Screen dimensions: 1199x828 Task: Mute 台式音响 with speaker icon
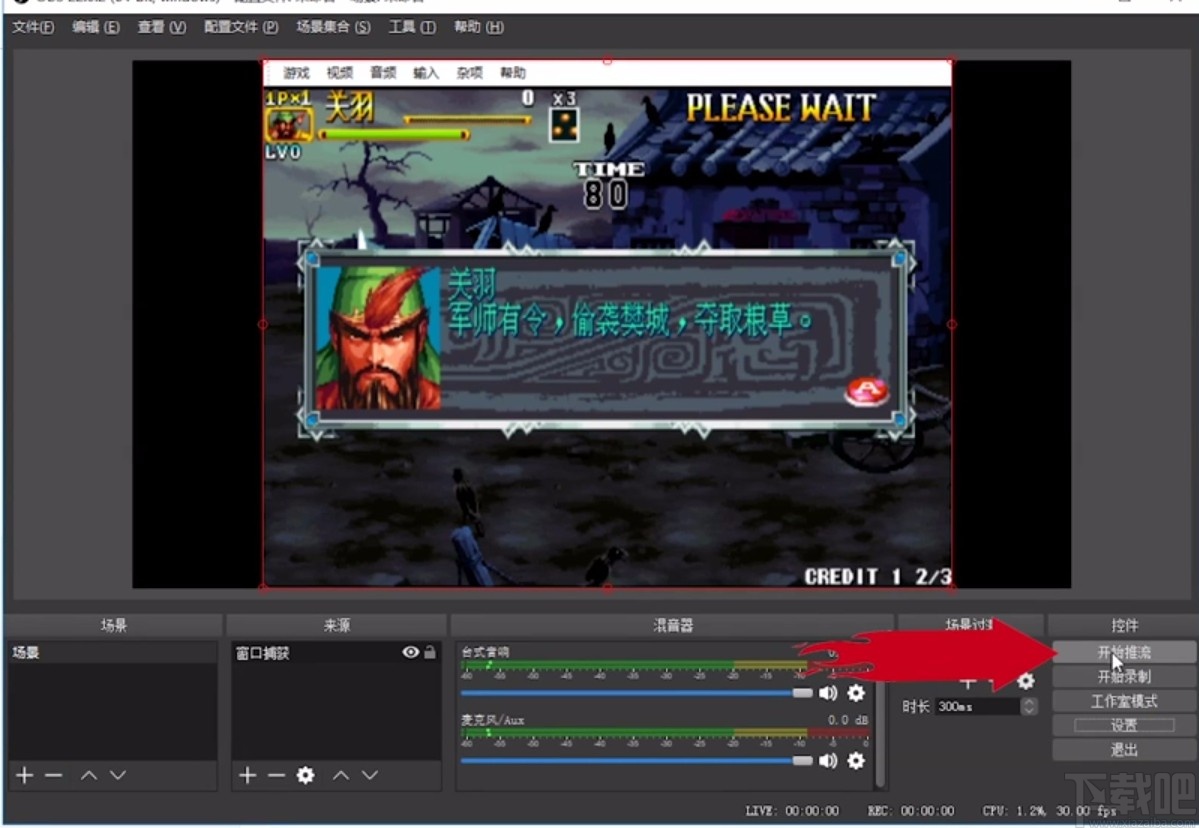pyautogui.click(x=828, y=693)
